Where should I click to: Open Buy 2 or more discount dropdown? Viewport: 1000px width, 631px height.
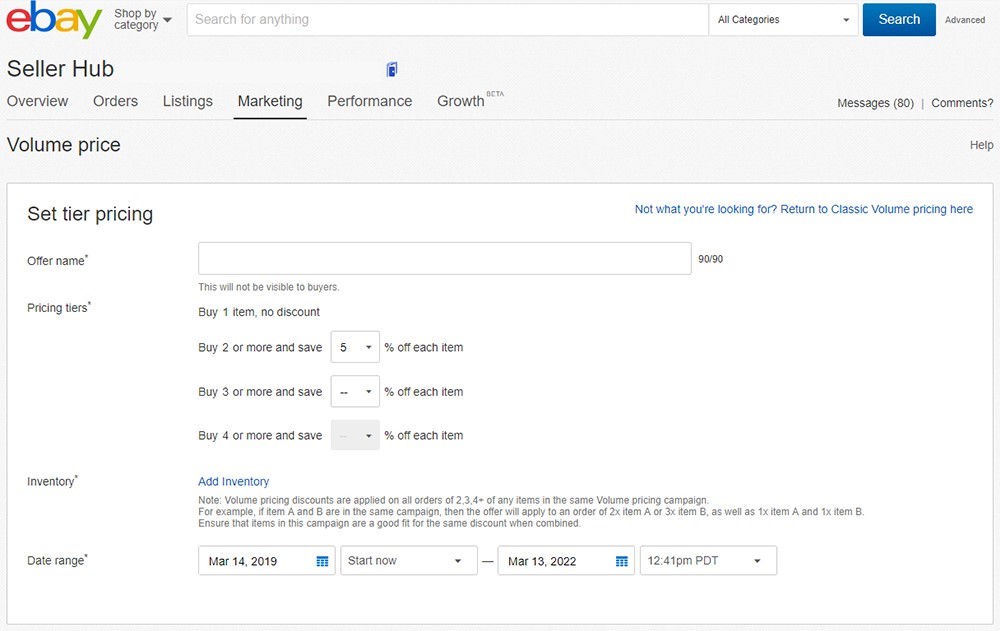pyautogui.click(x=354, y=348)
